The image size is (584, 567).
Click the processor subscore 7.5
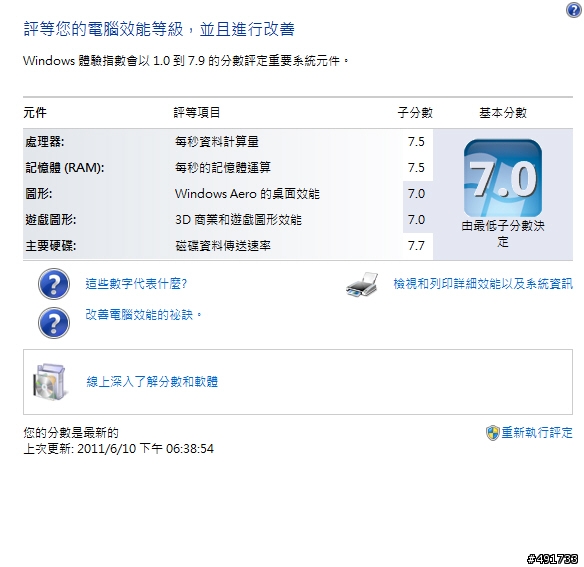coord(416,142)
